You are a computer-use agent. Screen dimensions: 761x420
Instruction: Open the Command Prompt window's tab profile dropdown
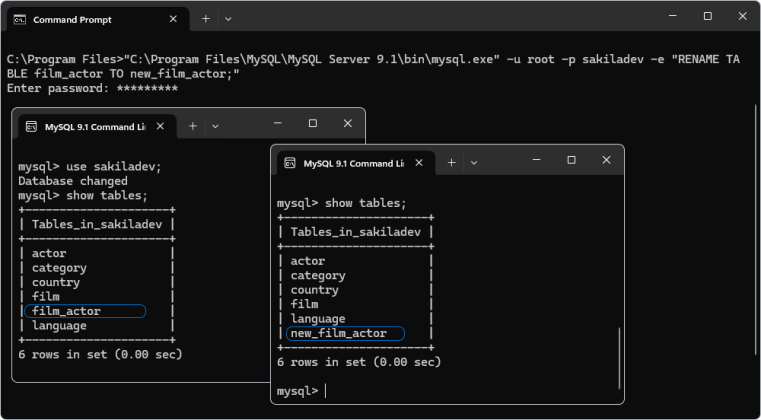point(228,19)
